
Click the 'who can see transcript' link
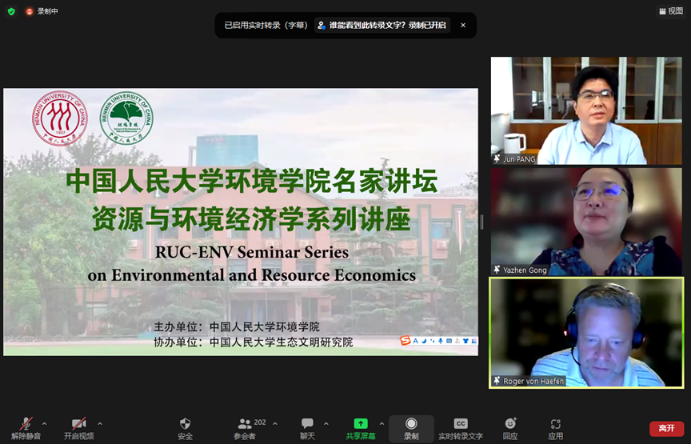383,25
